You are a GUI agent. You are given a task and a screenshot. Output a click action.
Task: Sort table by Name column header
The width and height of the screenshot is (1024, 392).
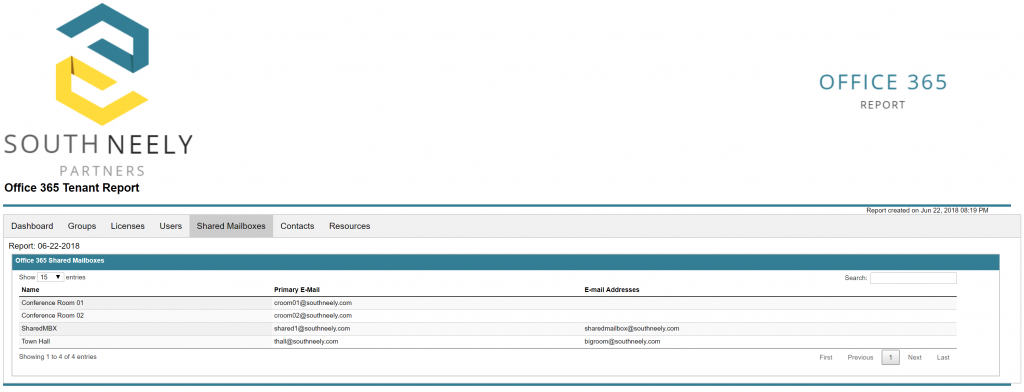(30, 289)
